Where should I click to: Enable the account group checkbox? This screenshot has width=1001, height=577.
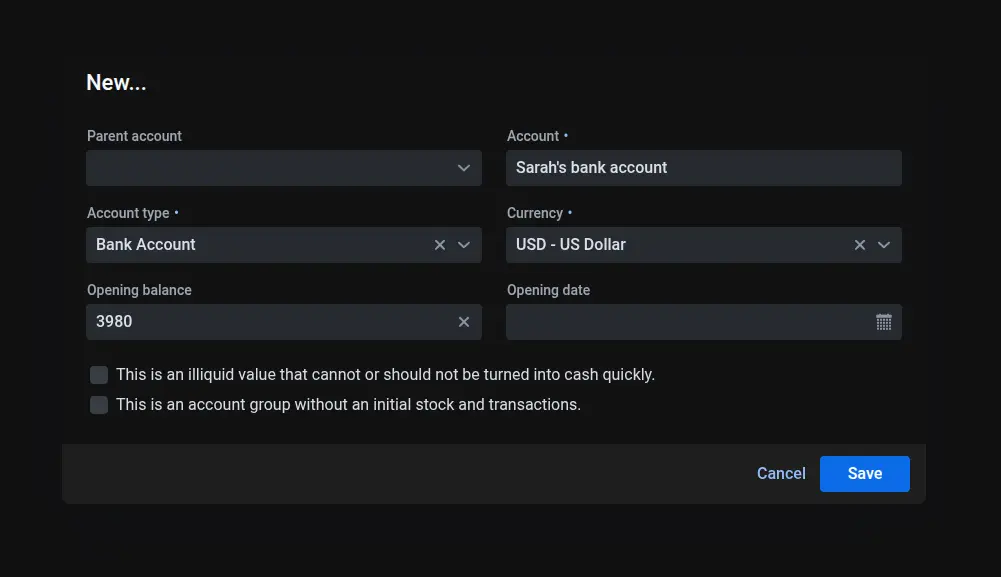(x=99, y=405)
